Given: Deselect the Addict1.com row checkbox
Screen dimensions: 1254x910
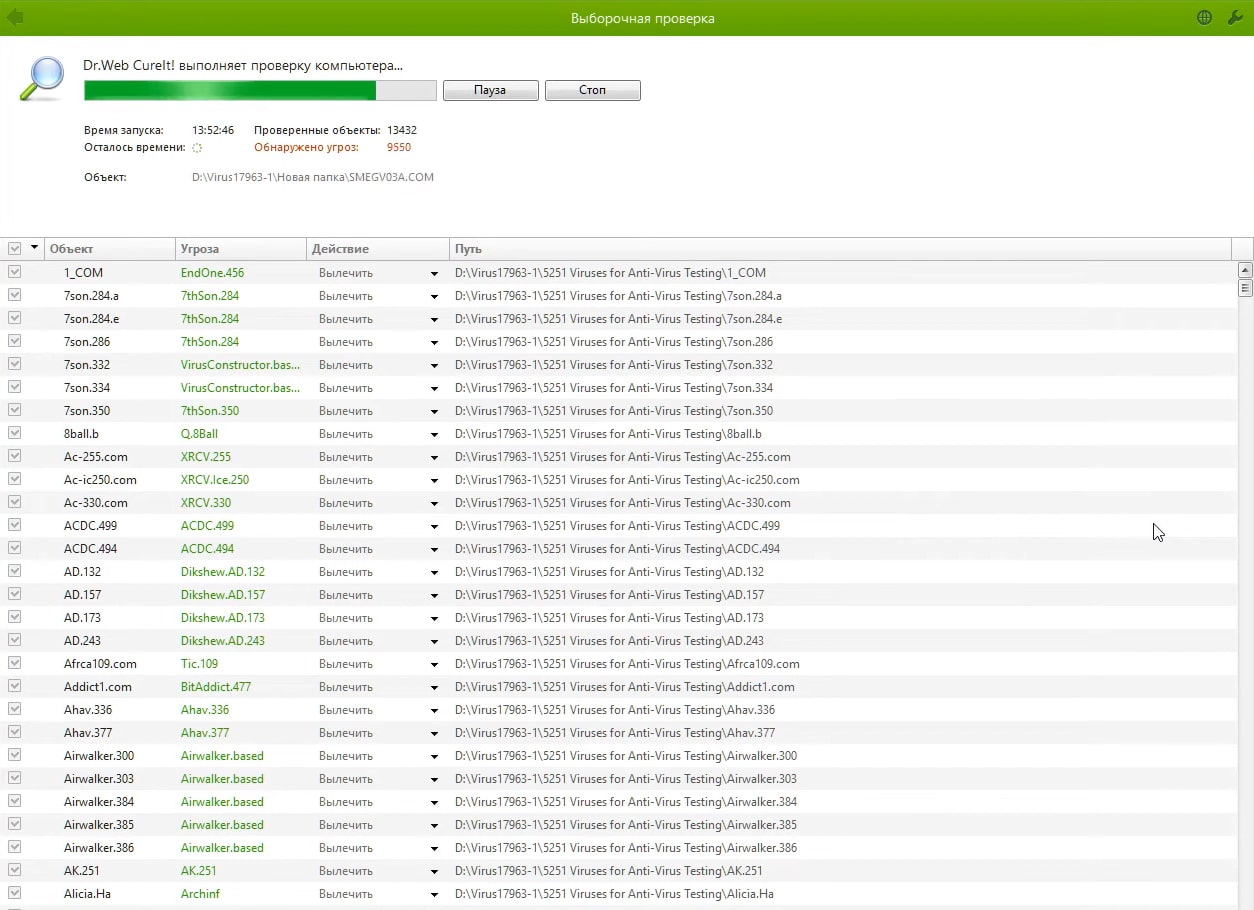Looking at the screenshot, I should click(15, 686).
